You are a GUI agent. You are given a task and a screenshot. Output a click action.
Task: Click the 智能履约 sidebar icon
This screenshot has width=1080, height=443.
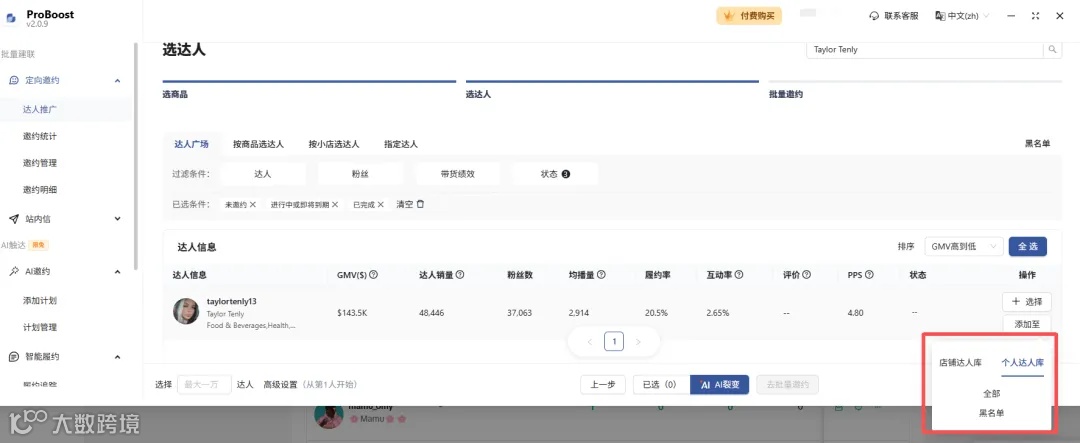(x=14, y=357)
